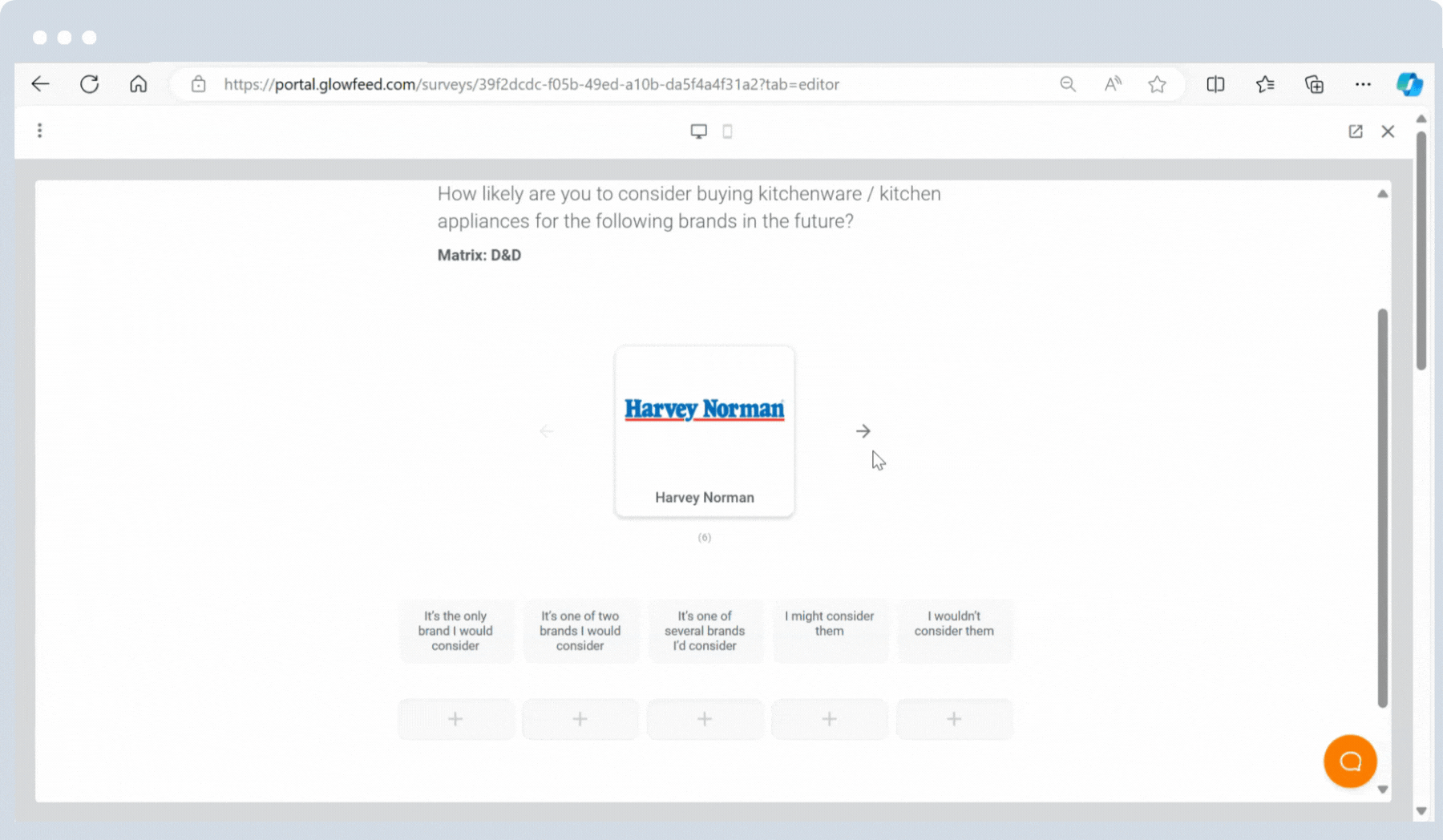This screenshot has width=1443, height=840.
Task: Close the survey preview panel
Action: coord(1388,131)
